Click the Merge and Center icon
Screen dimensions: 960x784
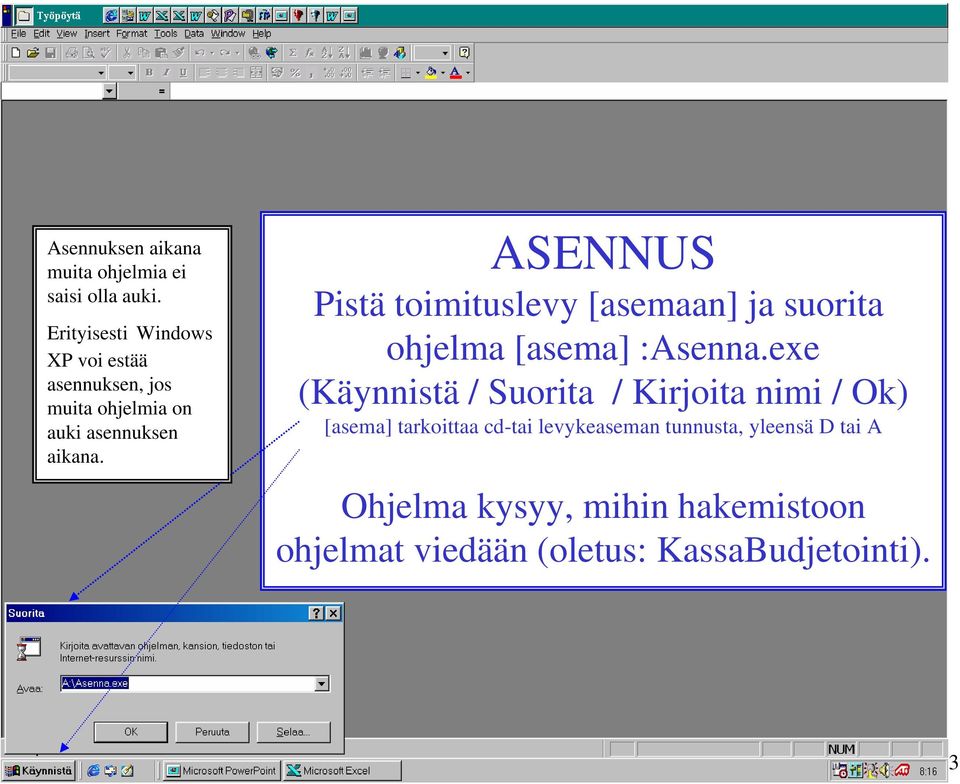[256, 73]
